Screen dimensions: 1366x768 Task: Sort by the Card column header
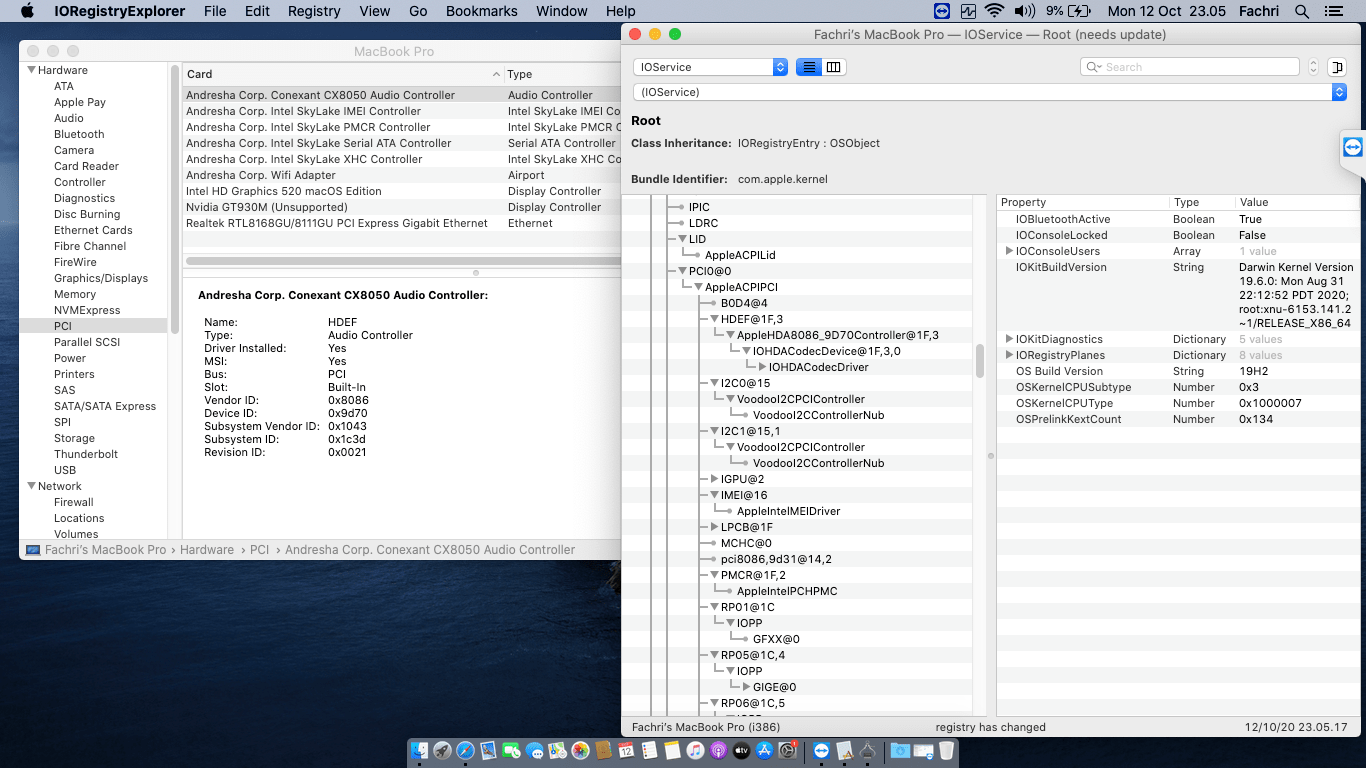point(343,74)
